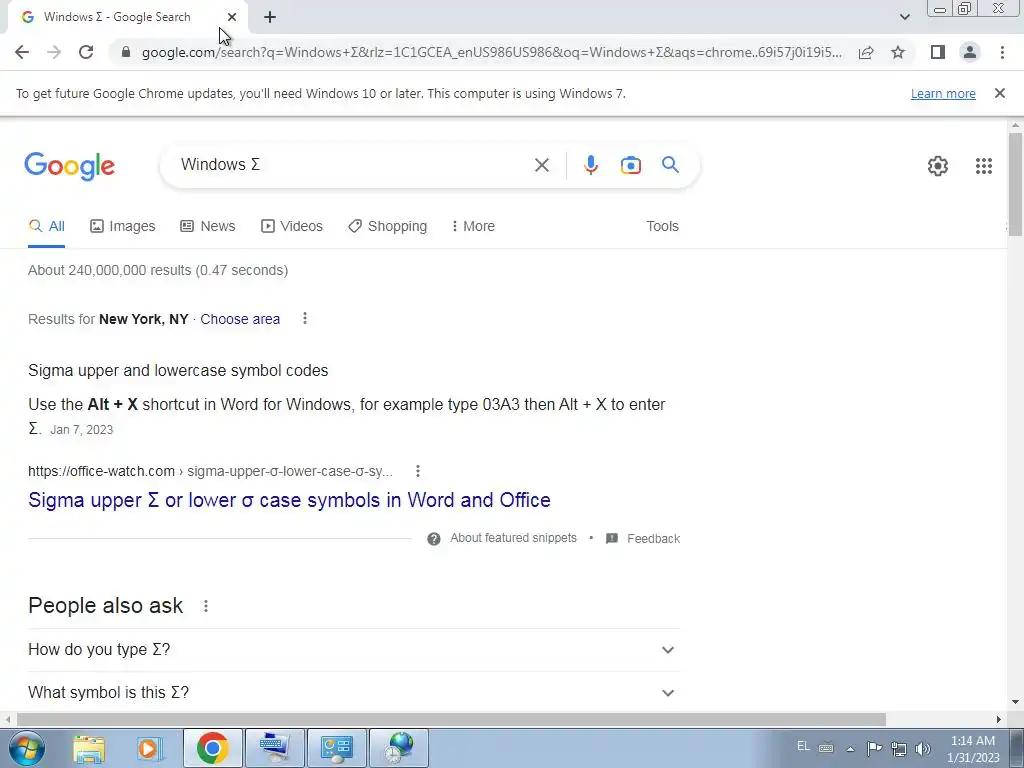The image size is (1024, 768).
Task: Click the Feedback link
Action: 643,539
